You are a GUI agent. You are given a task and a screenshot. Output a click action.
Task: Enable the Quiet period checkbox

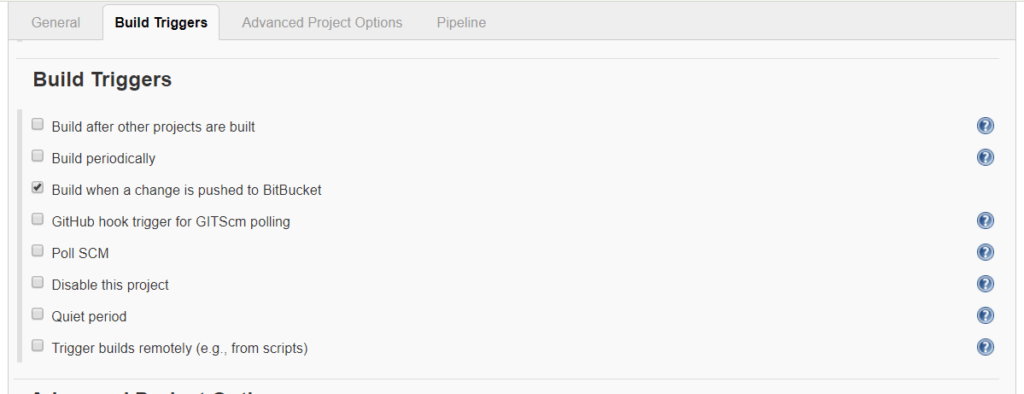(x=38, y=314)
